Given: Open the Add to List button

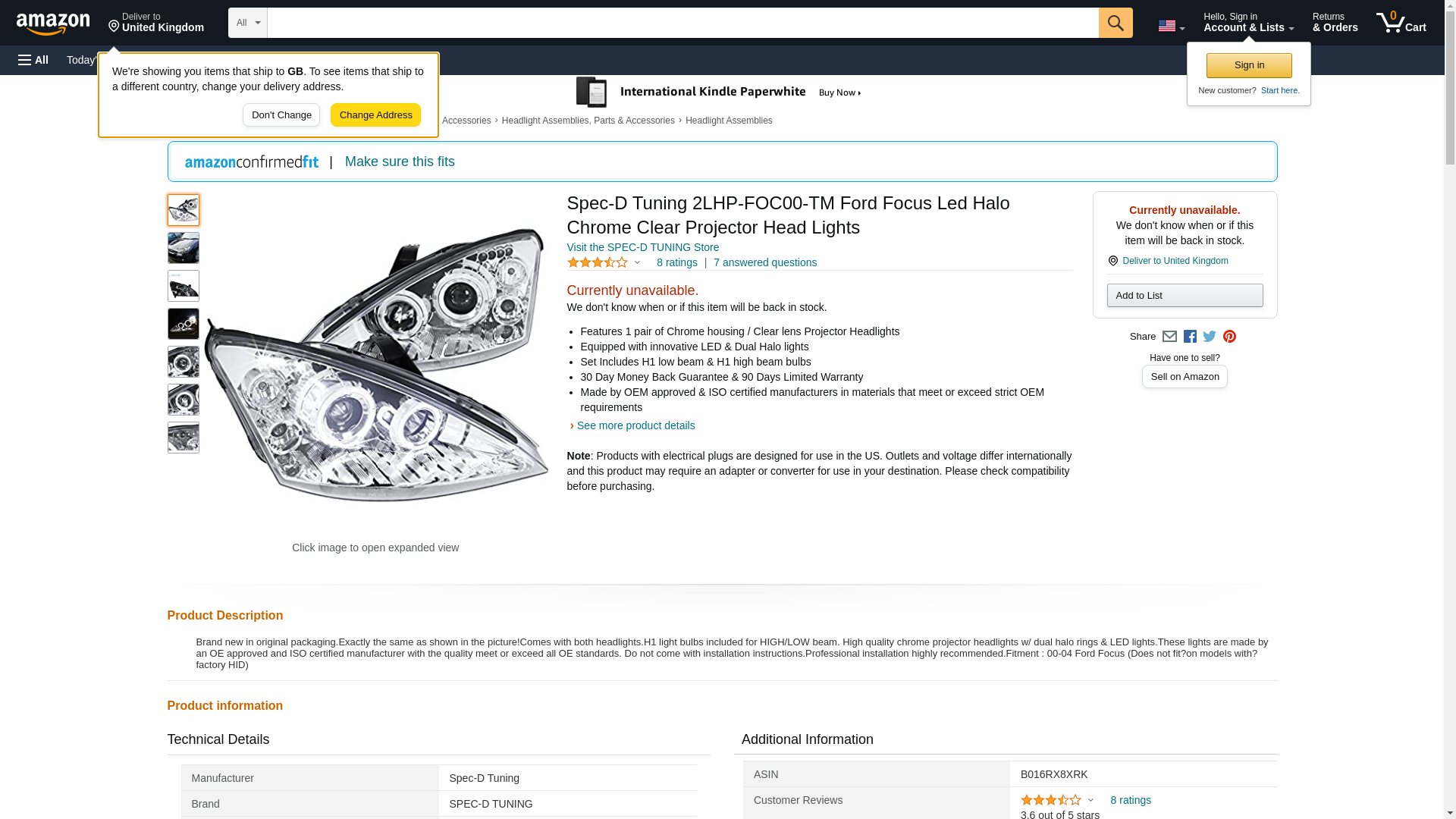Looking at the screenshot, I should tap(1184, 295).
